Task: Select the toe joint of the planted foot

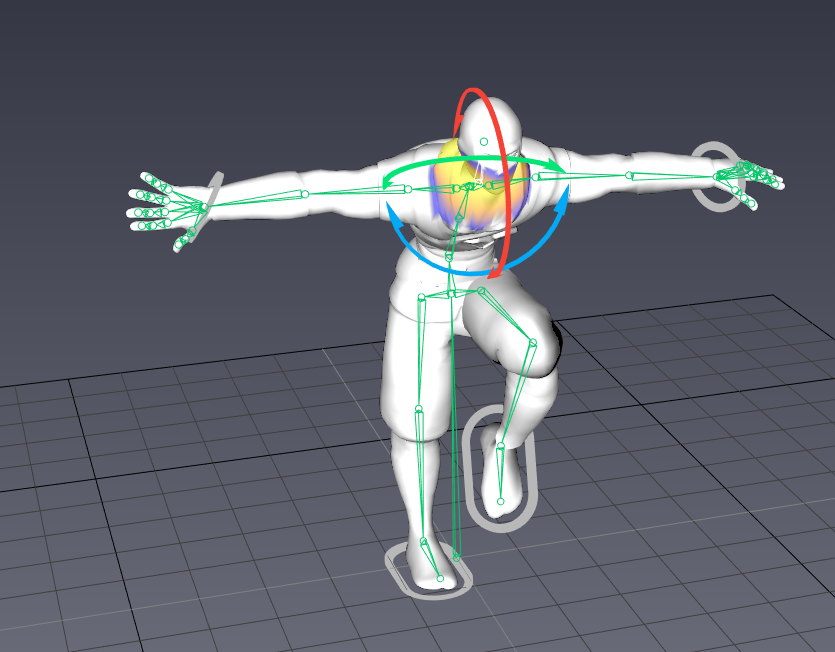Action: pos(440,578)
